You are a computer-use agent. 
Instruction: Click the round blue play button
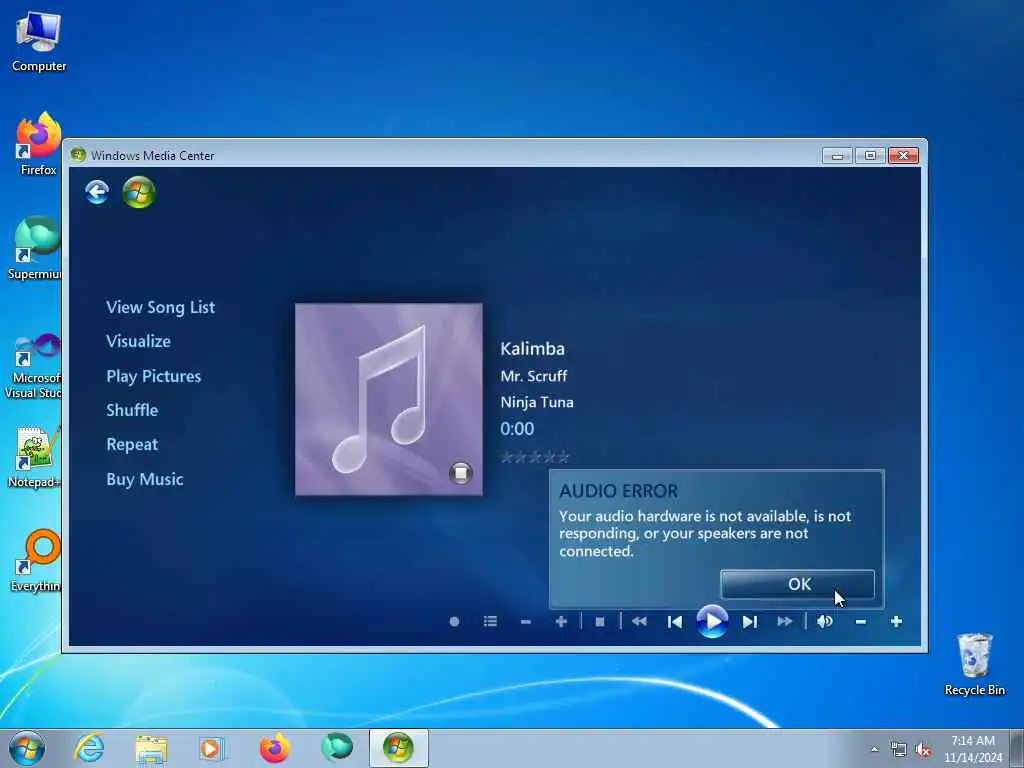(712, 622)
